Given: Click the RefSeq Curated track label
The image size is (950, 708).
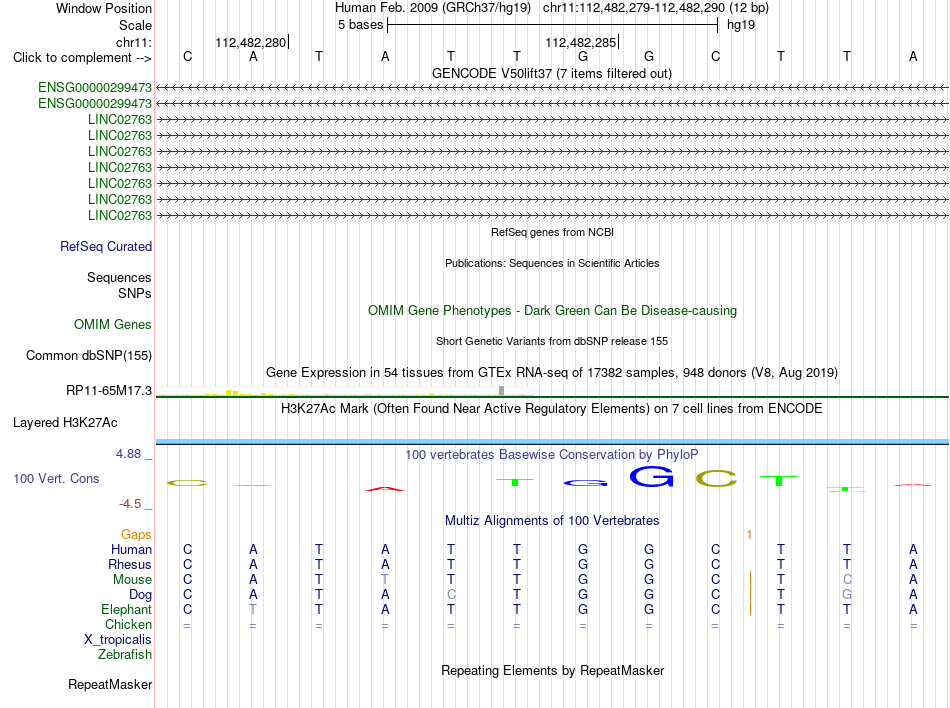Looking at the screenshot, I should click(x=106, y=246).
